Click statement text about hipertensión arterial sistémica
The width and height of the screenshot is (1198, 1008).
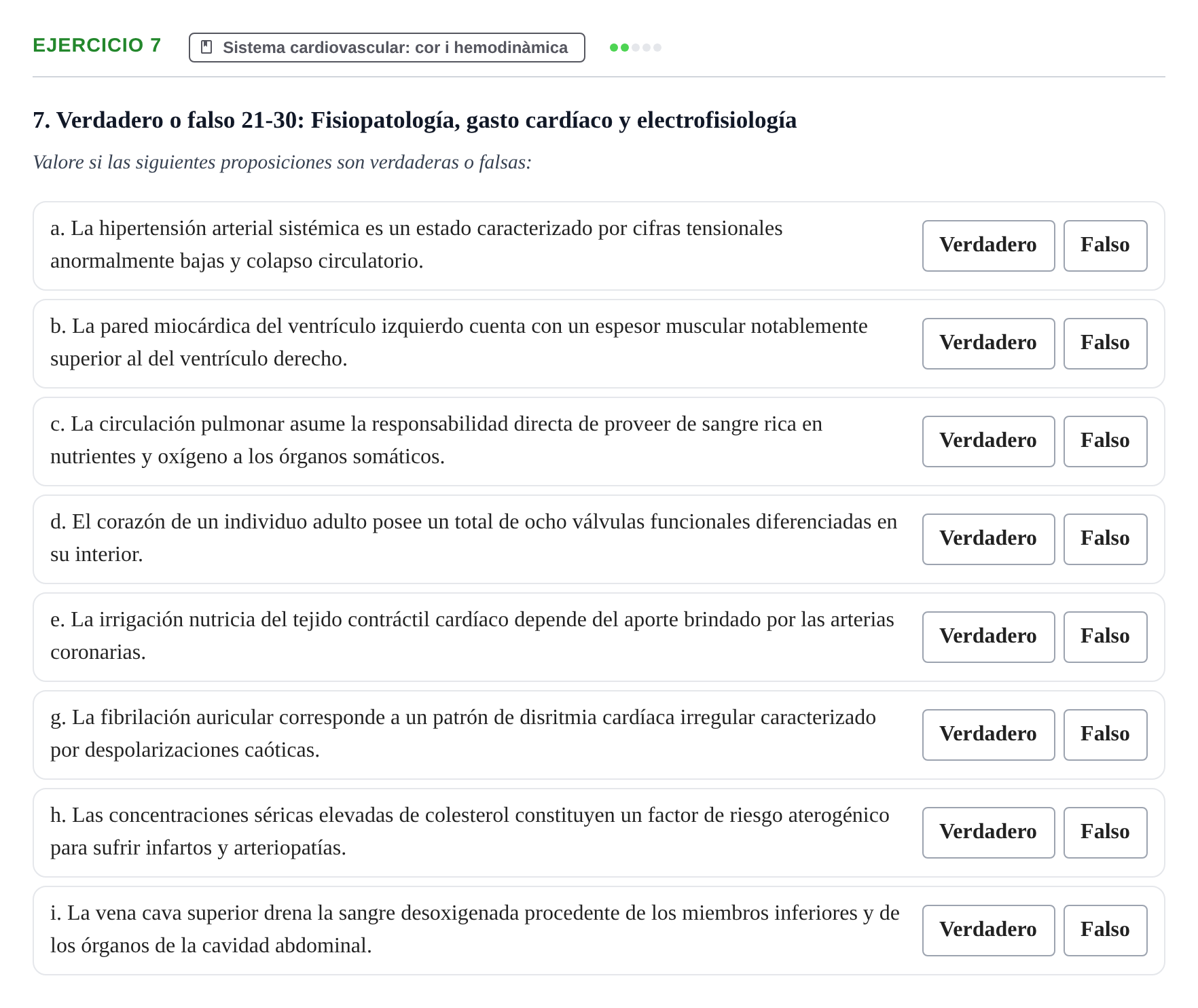[x=416, y=245]
